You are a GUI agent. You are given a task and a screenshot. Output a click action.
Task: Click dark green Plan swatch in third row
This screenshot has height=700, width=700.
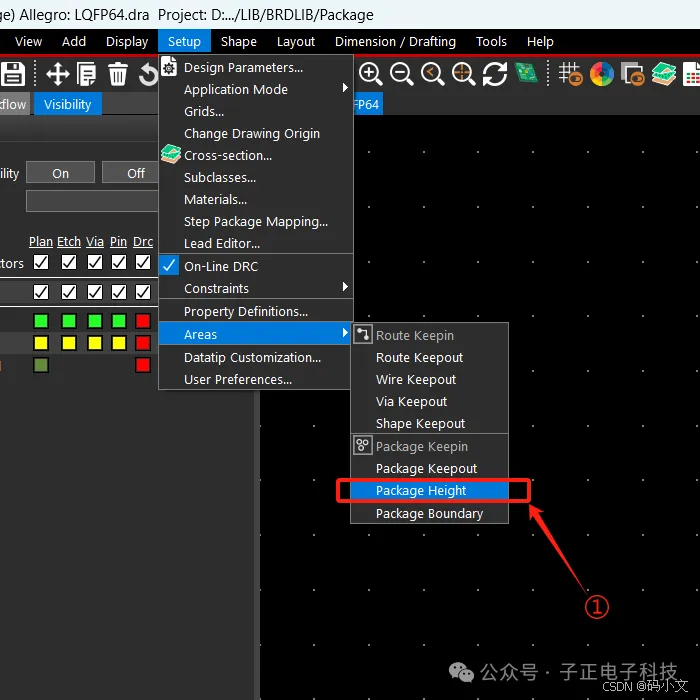point(41,365)
